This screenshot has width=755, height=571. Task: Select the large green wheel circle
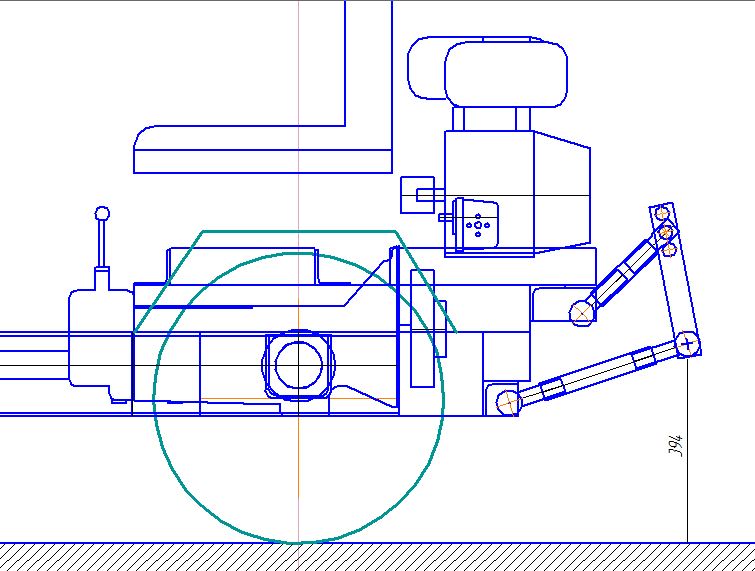click(299, 399)
